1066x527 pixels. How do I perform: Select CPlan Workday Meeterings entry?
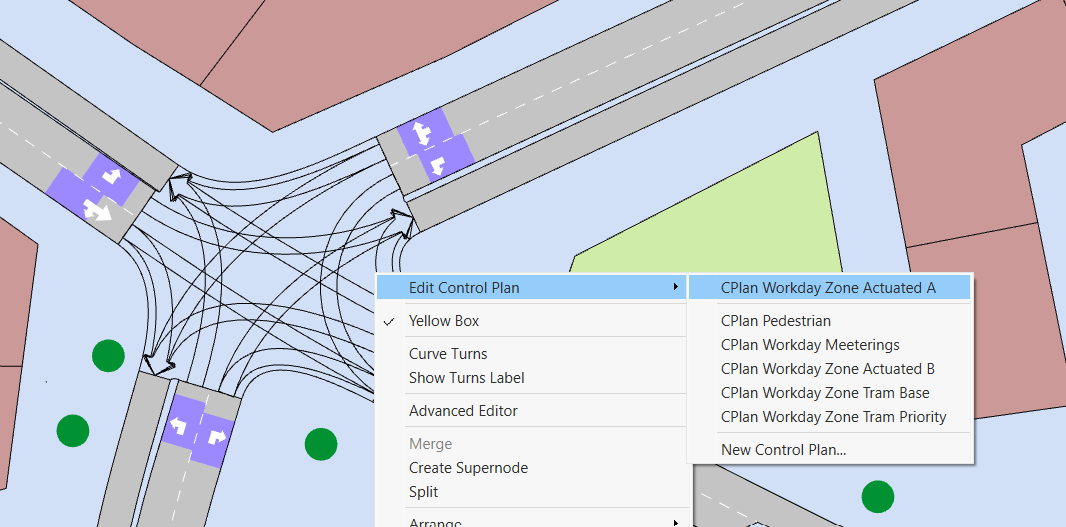coord(810,345)
